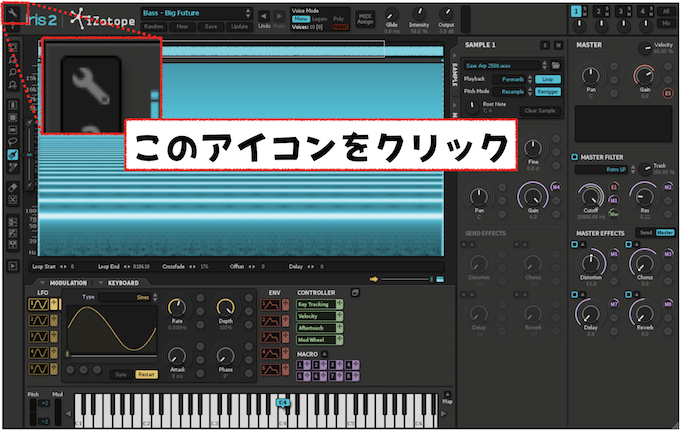680x430 pixels.
Task: Switch voice mode to Poly
Action: point(339,19)
